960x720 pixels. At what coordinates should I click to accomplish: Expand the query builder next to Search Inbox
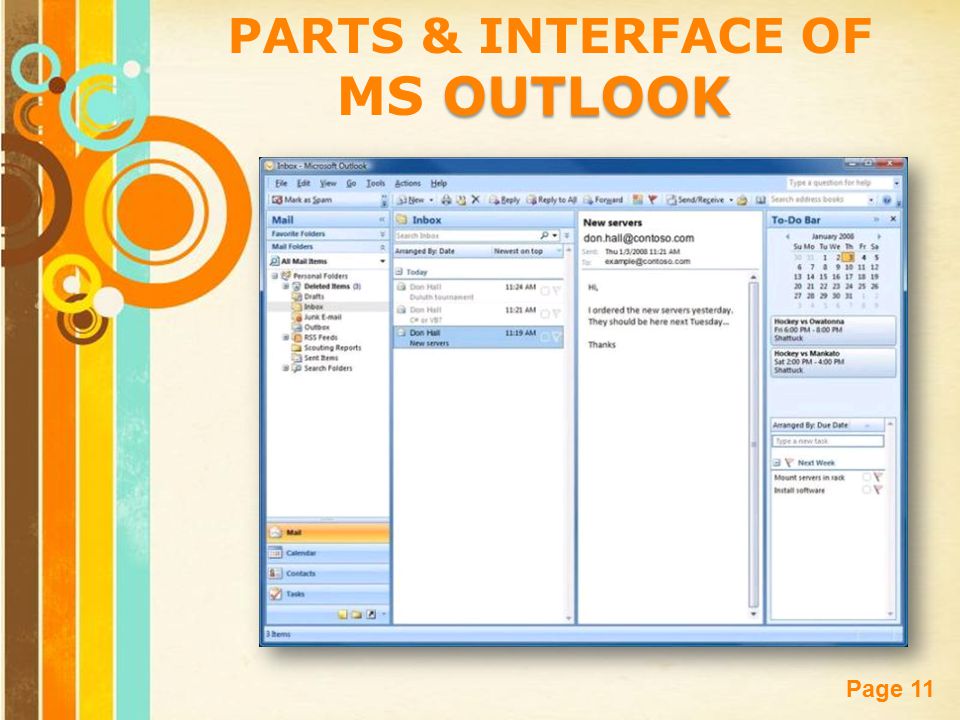click(567, 235)
